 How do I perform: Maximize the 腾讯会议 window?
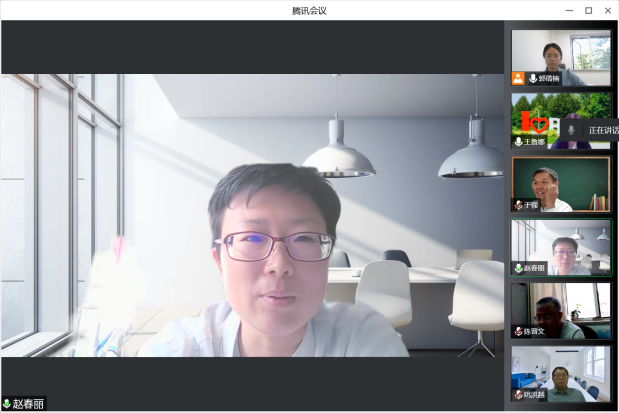pyautogui.click(x=588, y=10)
